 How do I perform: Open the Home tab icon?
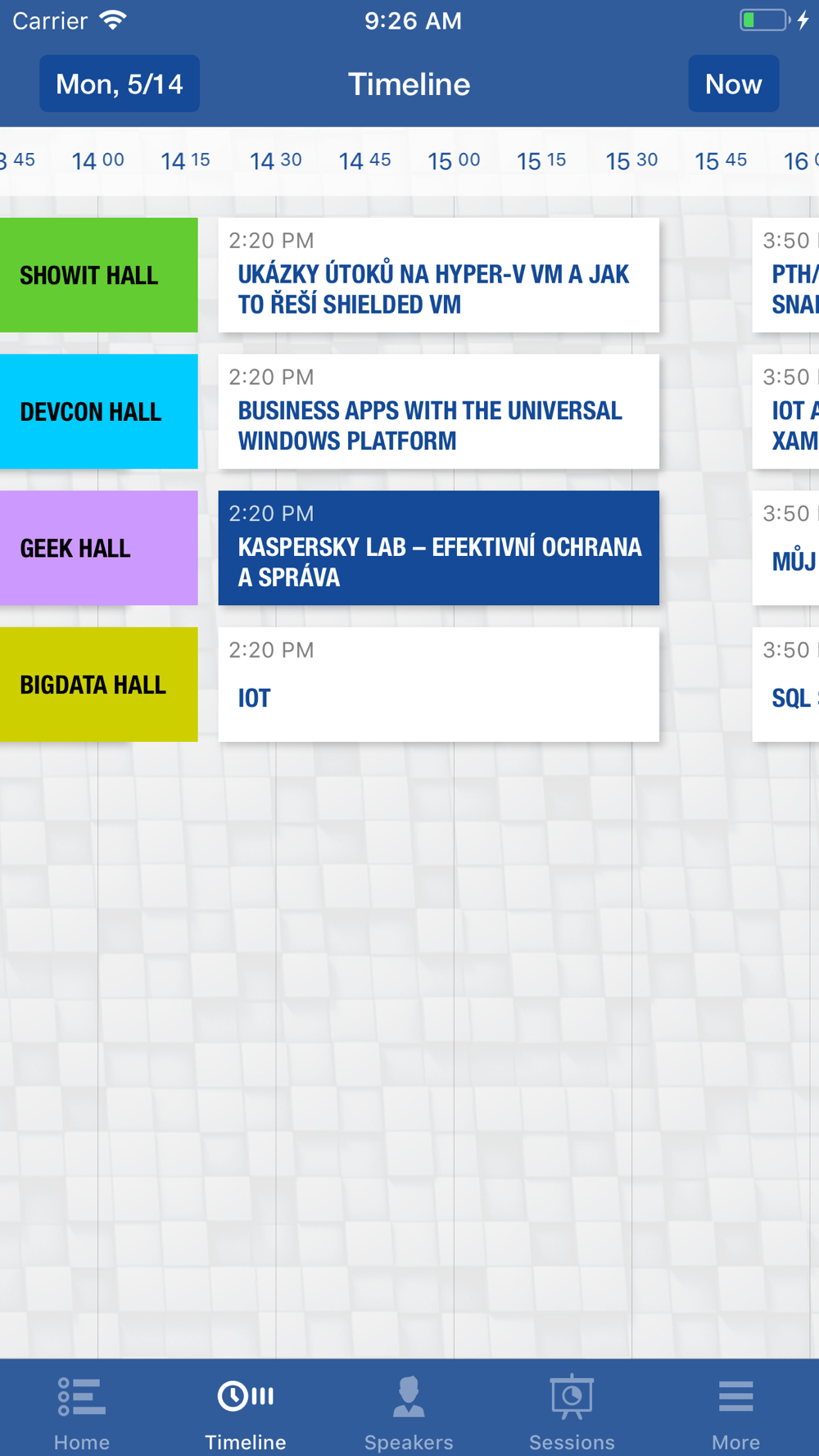click(81, 1396)
